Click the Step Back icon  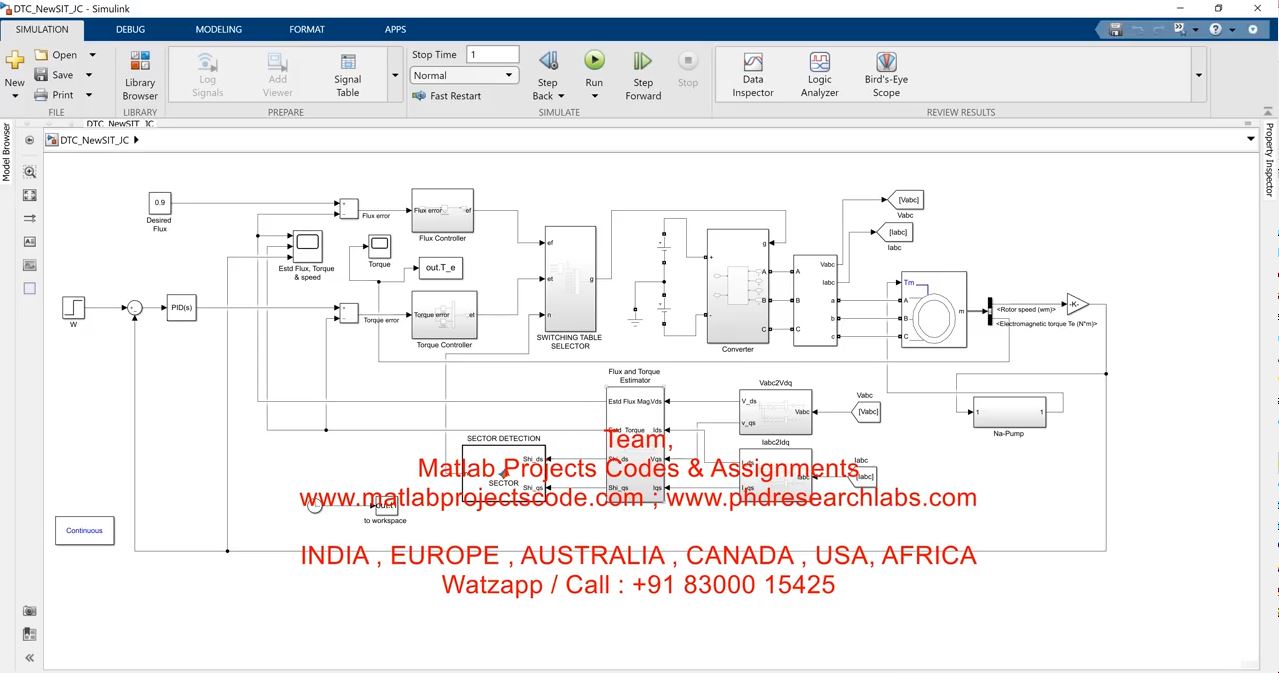(547, 62)
